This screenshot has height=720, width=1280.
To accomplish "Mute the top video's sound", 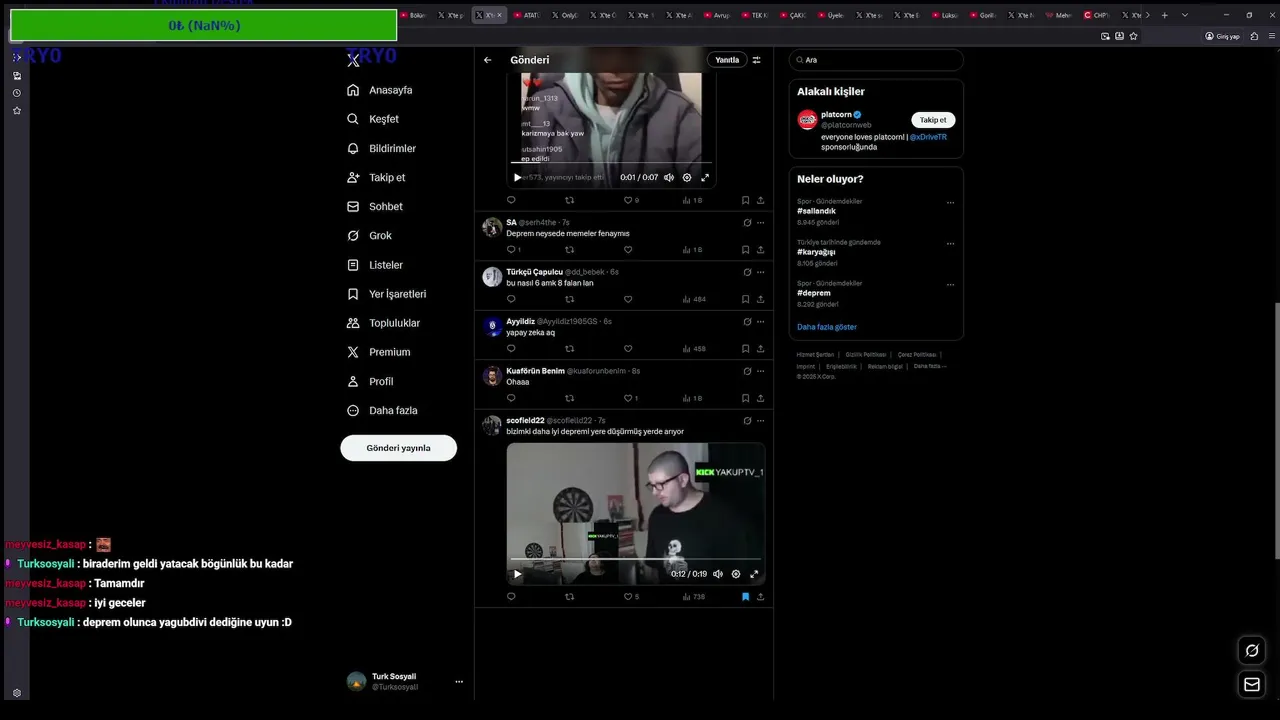I will [x=669, y=177].
